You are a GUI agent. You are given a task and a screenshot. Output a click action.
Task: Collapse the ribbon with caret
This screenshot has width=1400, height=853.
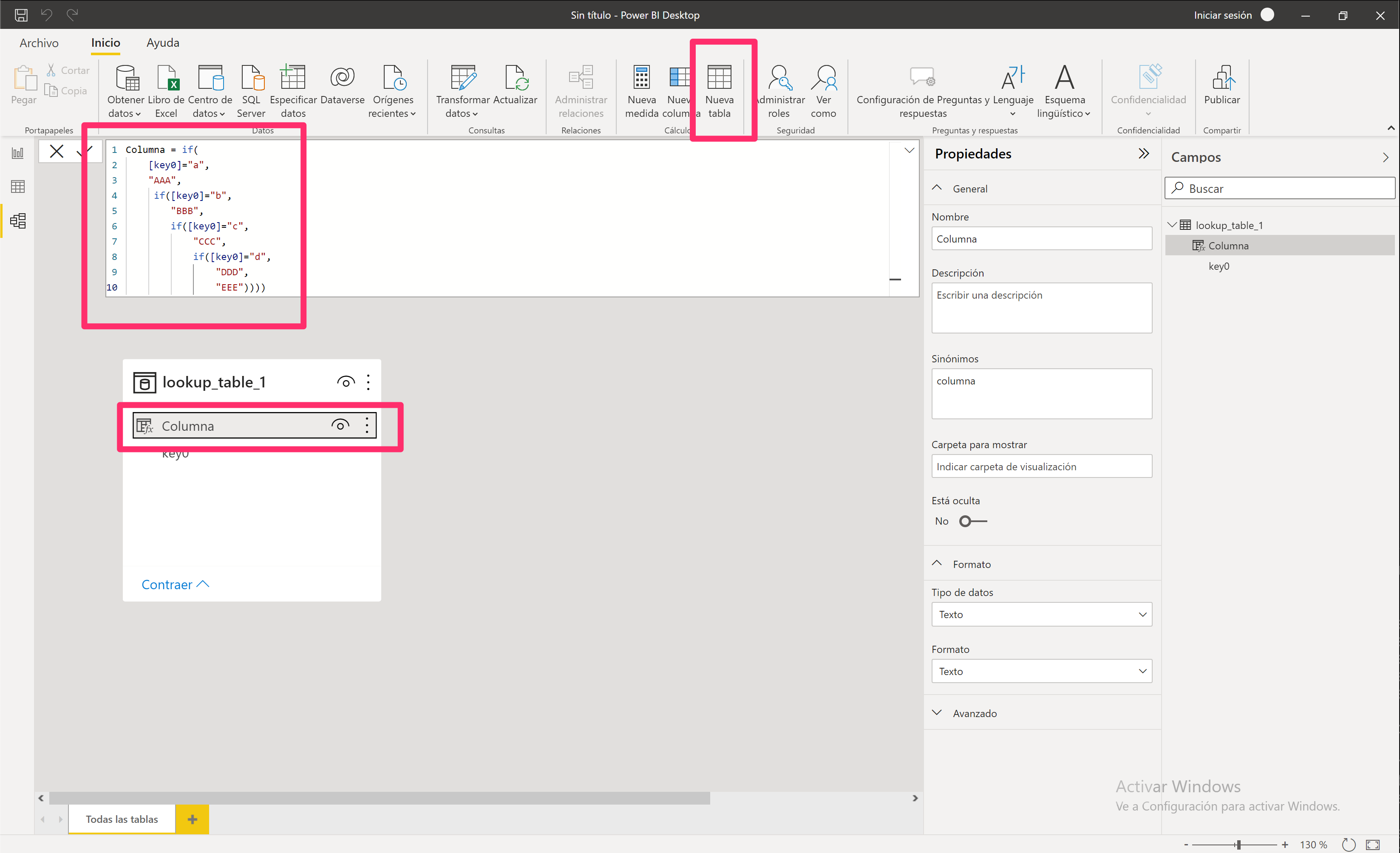[1390, 128]
